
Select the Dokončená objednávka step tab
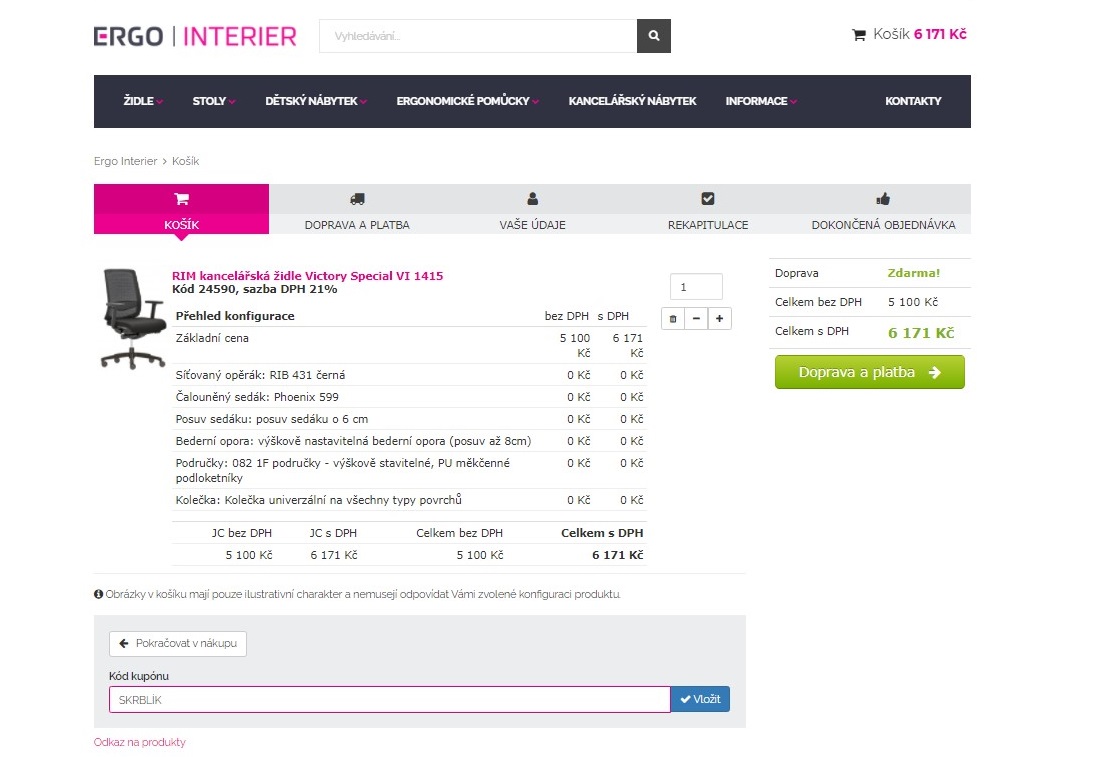click(883, 209)
